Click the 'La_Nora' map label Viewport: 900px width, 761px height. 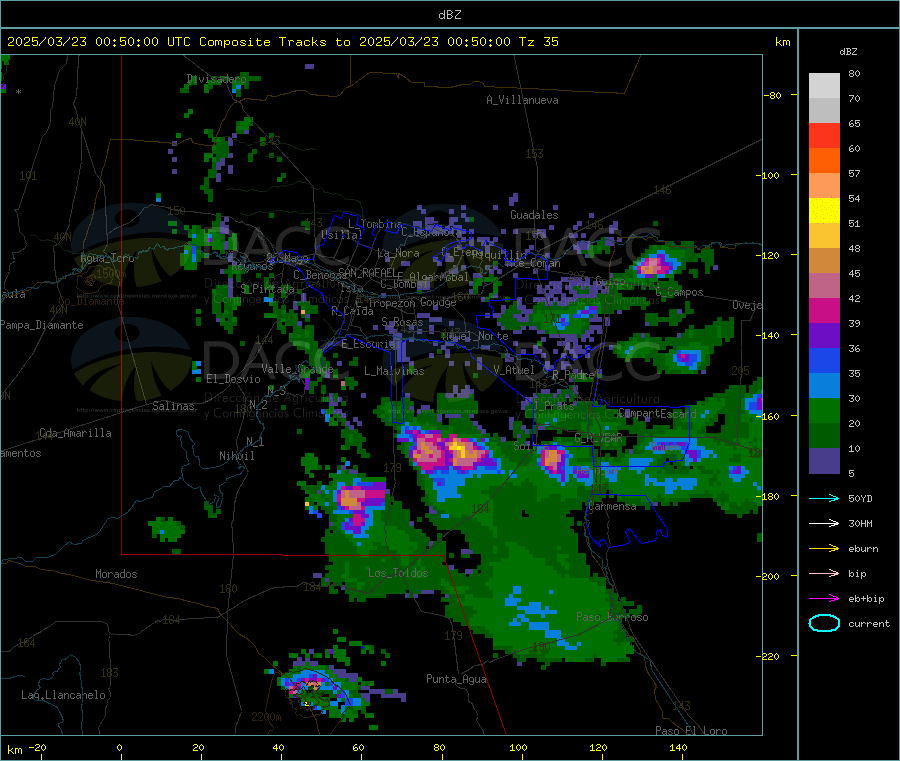(398, 253)
